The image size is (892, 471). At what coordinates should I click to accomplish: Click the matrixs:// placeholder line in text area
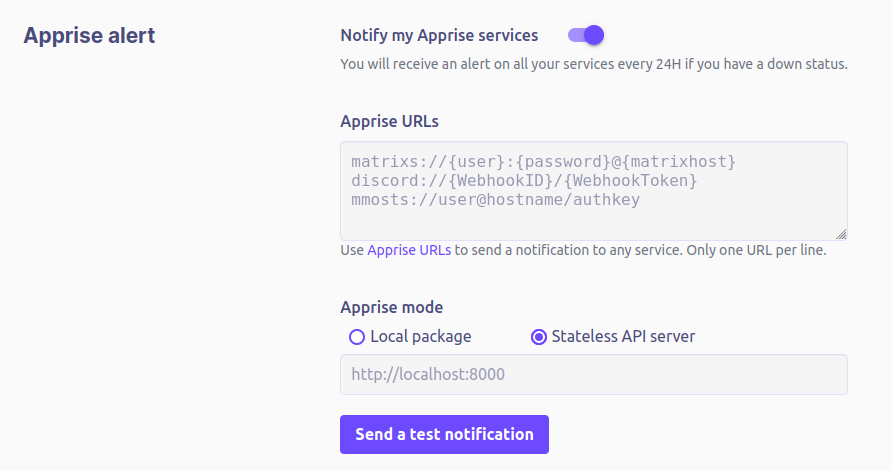click(x=543, y=162)
